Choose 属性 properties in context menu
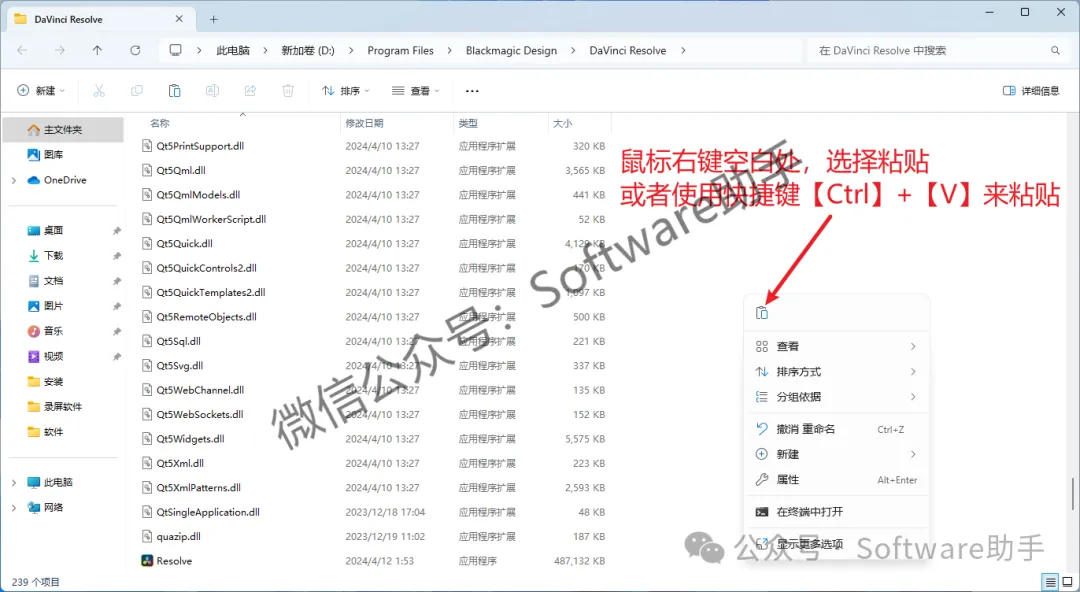 837,480
